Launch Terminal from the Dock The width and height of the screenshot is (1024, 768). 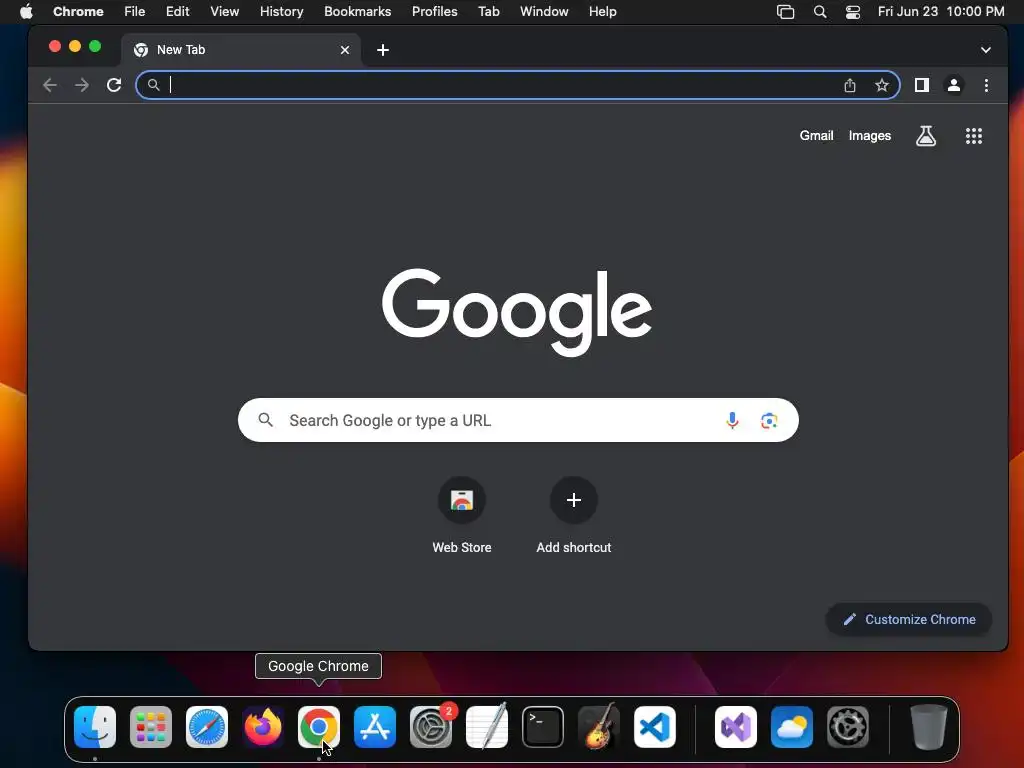[x=543, y=727]
